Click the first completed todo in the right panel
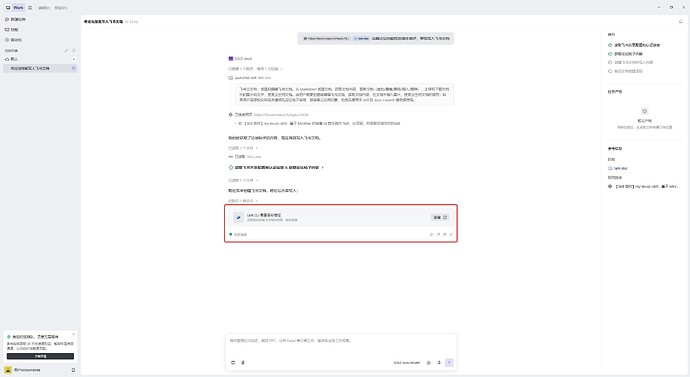Viewport: 690px width, 377px height. point(634,45)
